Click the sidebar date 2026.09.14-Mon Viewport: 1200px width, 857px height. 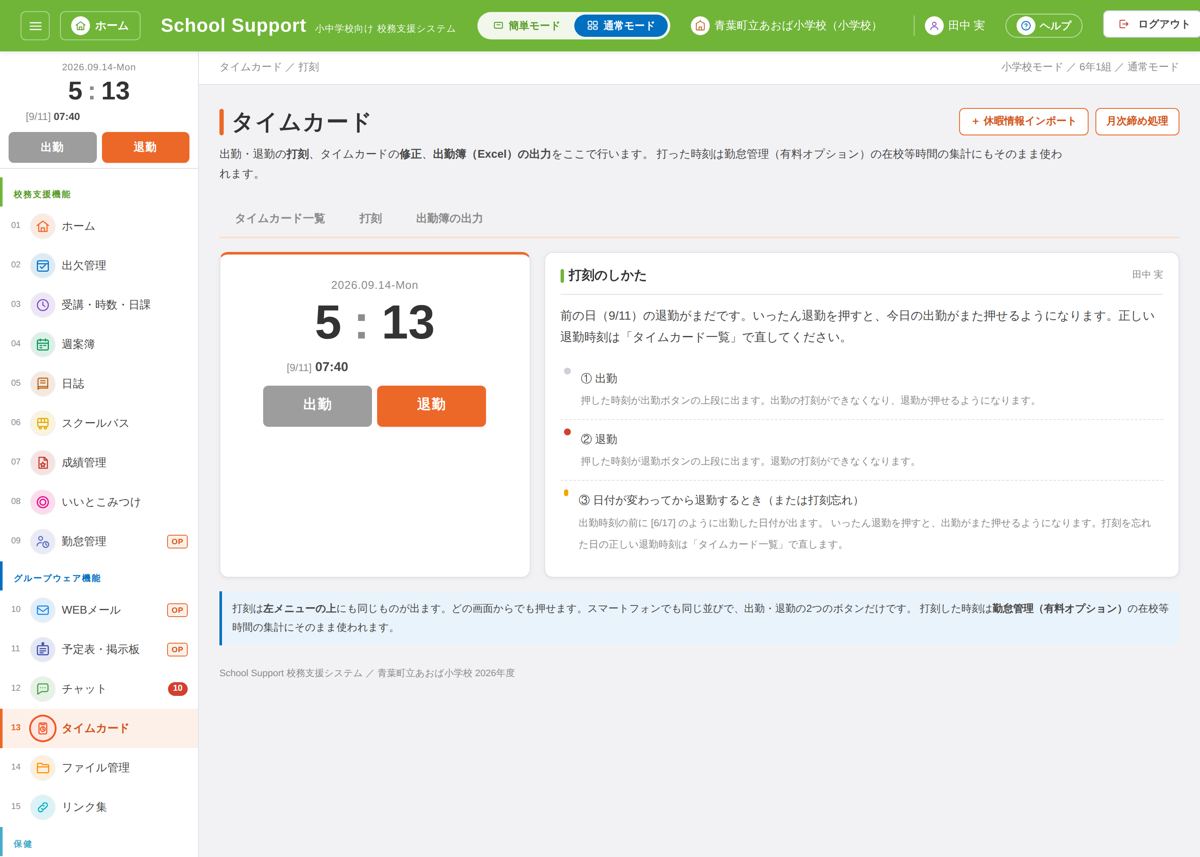[99, 67]
